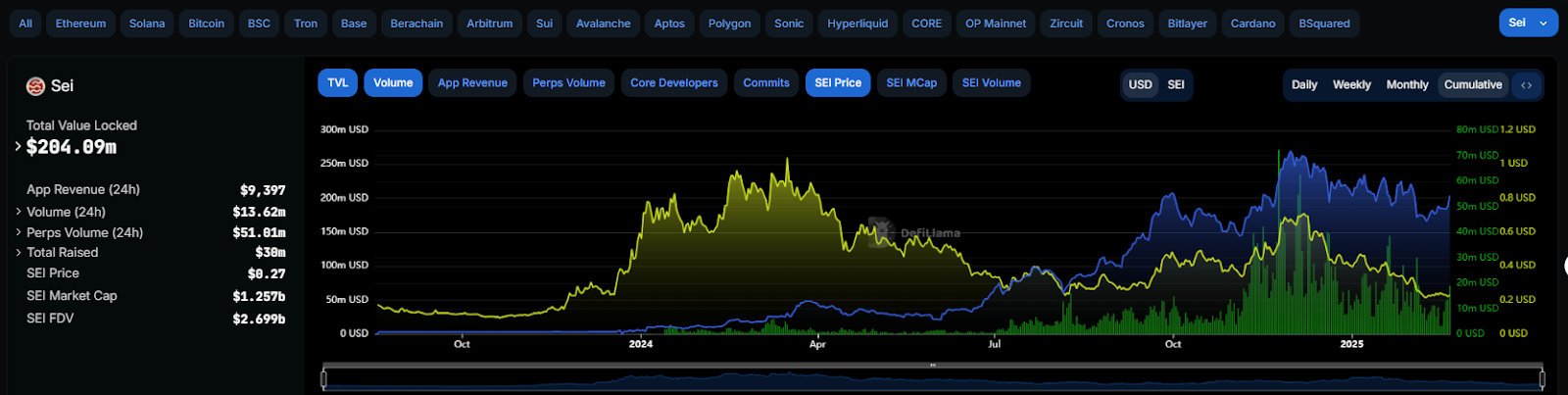Open the BSC chain link
This screenshot has height=395, width=1568.
(x=259, y=24)
